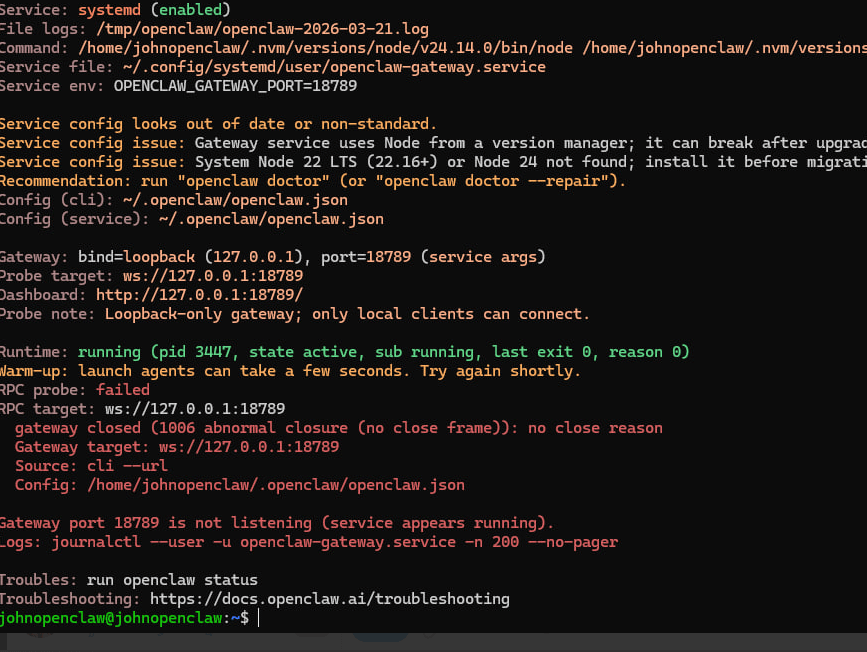This screenshot has height=652, width=867.
Task: Click the log path /tmp/openclaw/openclaw-2026-03-21.log
Action: (262, 29)
